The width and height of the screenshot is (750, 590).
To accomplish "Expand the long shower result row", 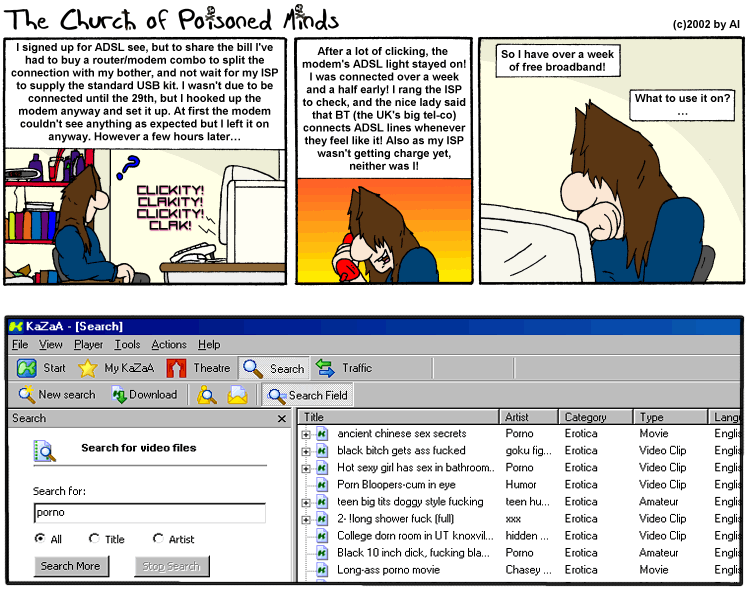I will [306, 520].
